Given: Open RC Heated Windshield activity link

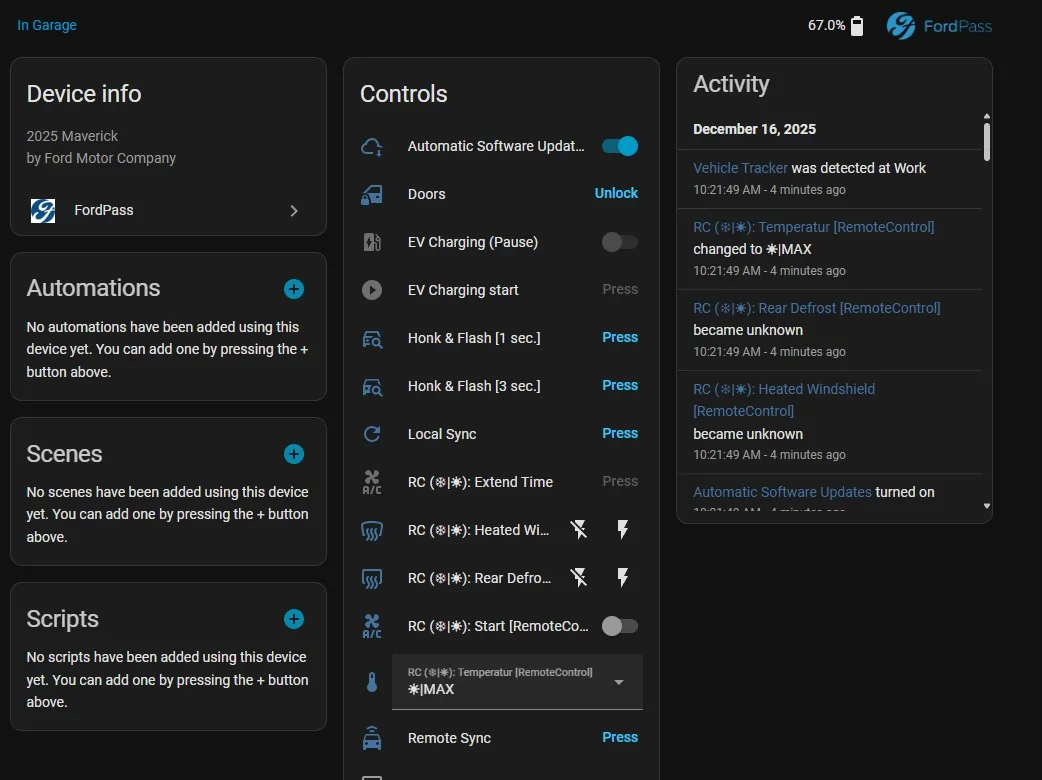Looking at the screenshot, I should (784, 400).
